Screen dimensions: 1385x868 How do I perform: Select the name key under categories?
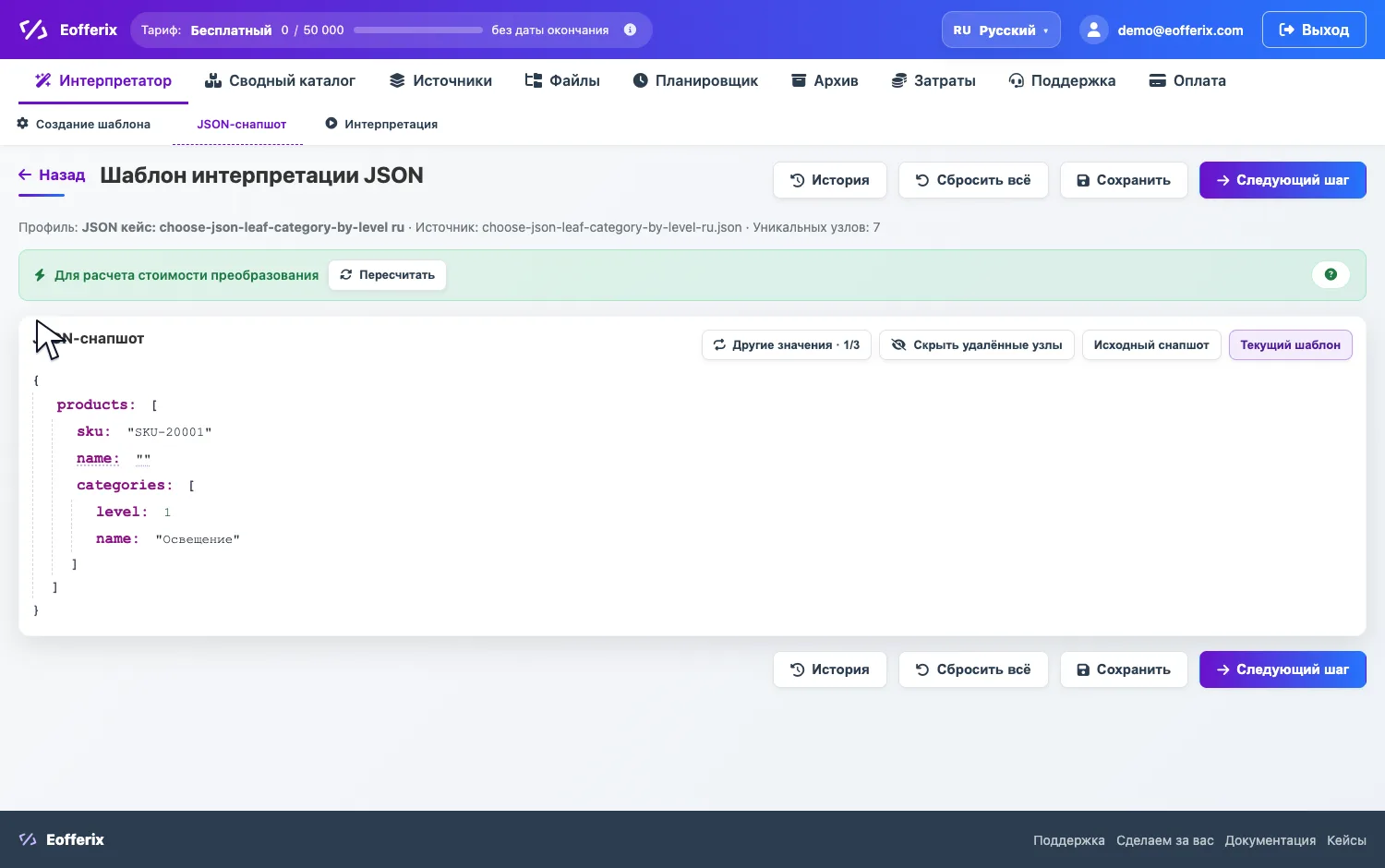[117, 538]
